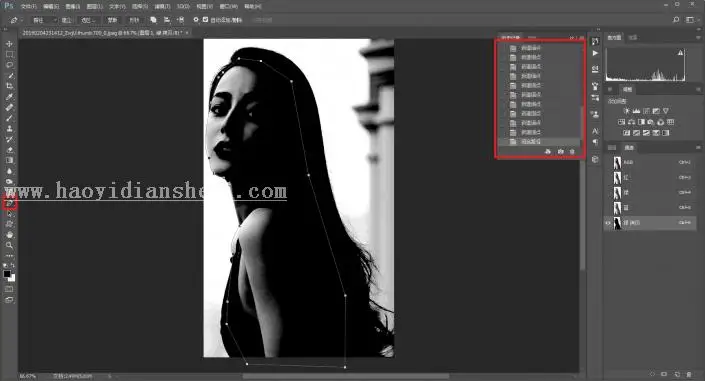This screenshot has width=705, height=381.
Task: Select the Hand tool
Action: [x=9, y=234]
